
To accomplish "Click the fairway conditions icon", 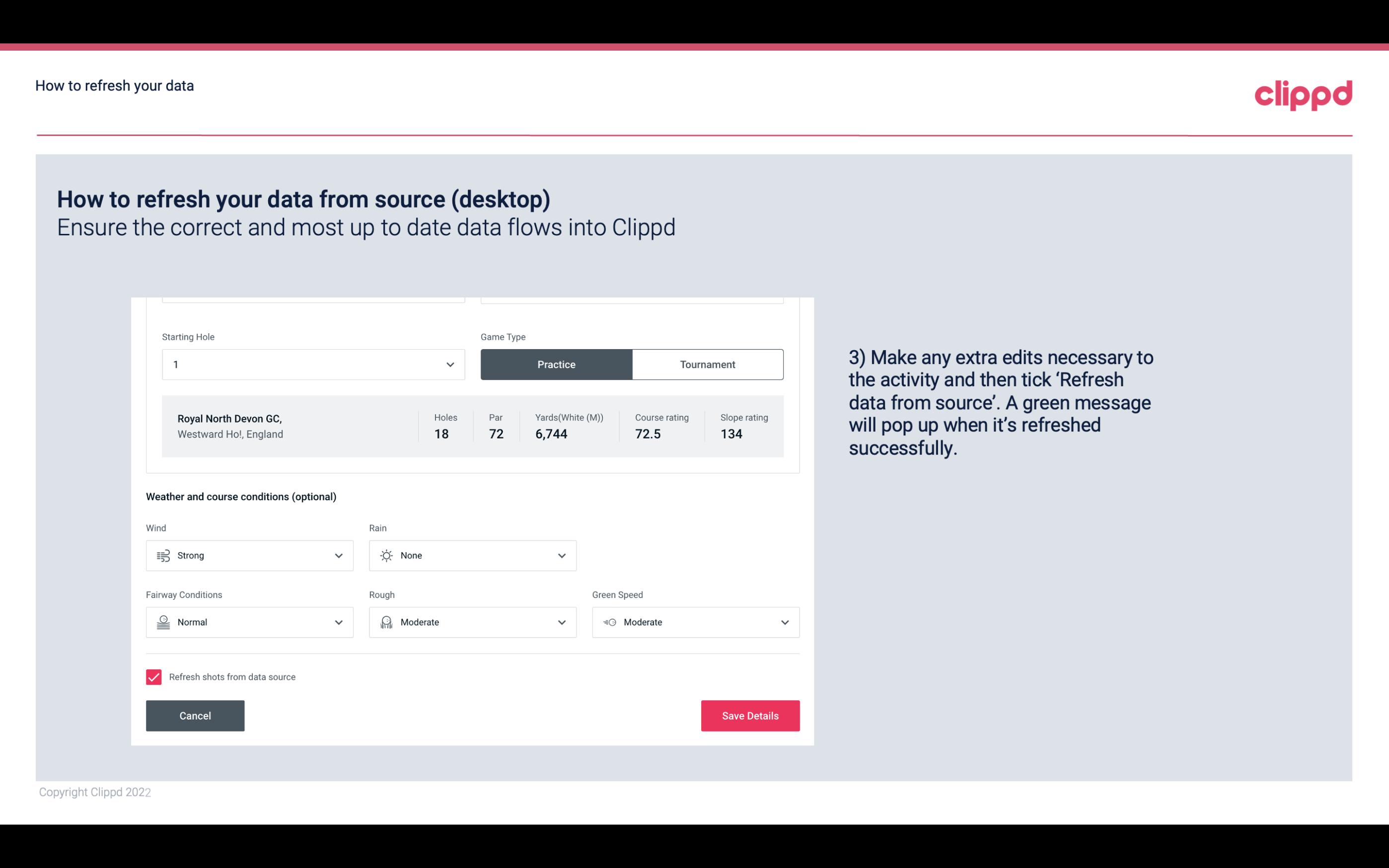I will coord(162,622).
